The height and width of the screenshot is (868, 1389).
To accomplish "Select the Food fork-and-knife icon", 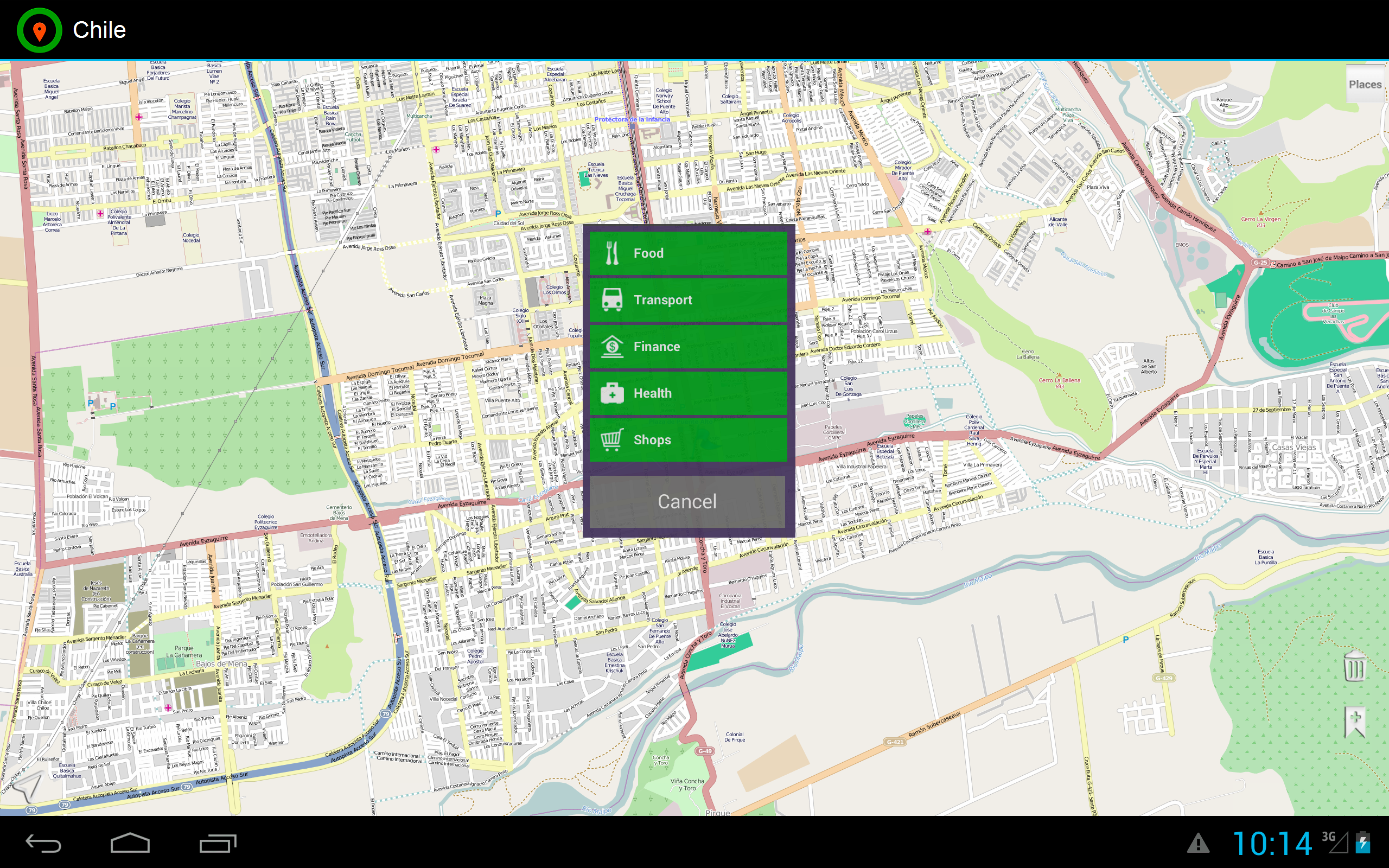I will [x=613, y=253].
